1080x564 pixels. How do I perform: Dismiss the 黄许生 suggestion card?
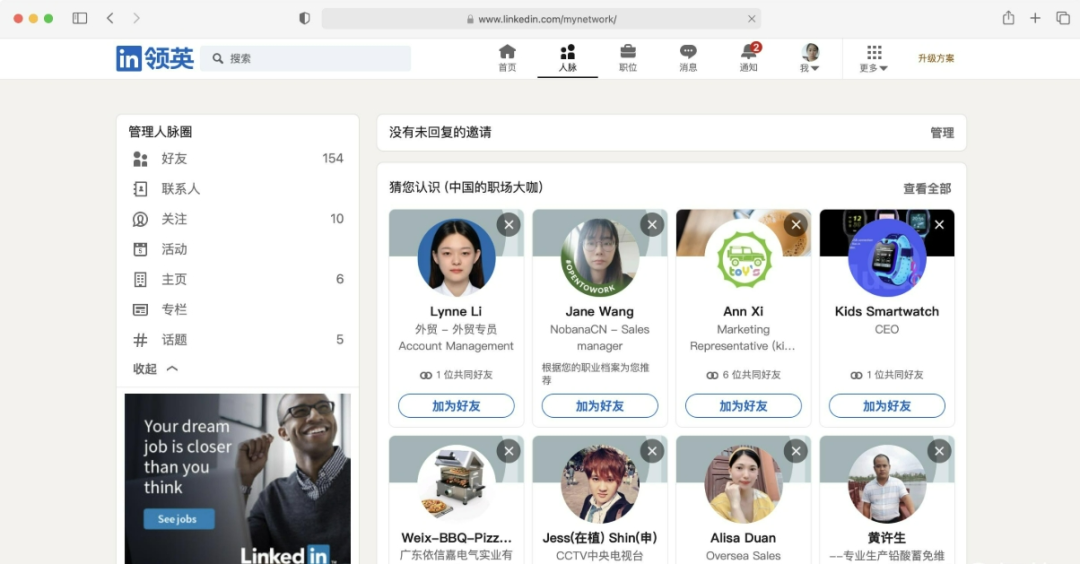tap(939, 451)
